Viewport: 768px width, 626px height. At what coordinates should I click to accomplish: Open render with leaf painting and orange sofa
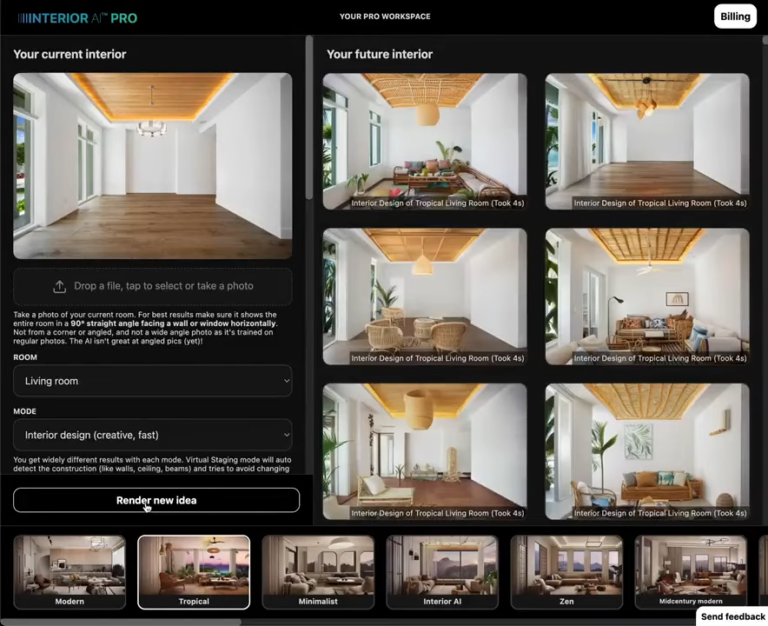(x=647, y=452)
